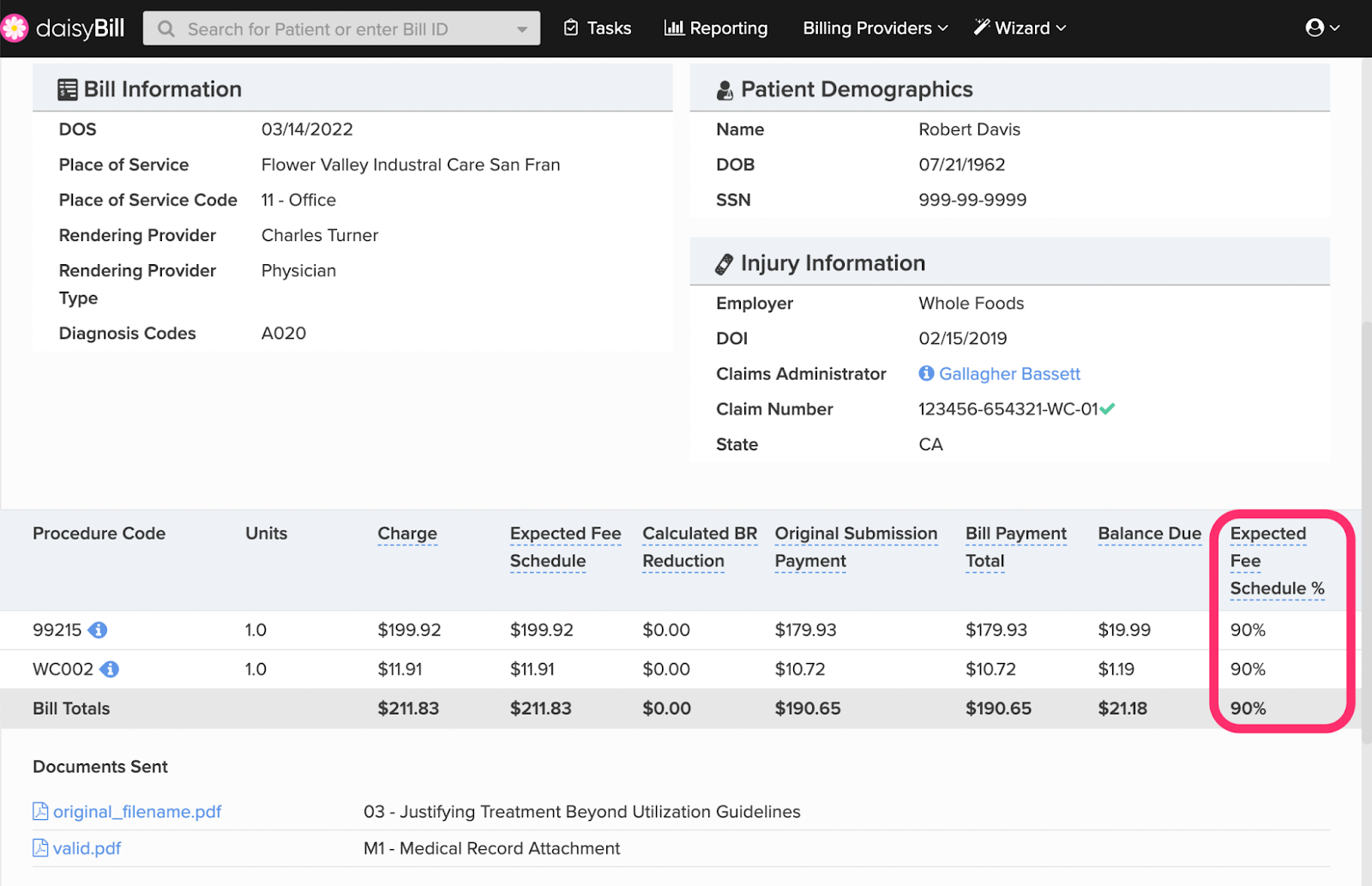Screen dimensions: 1372x886
Task: Click the $21.18 total balance due
Action: [x=1122, y=709]
